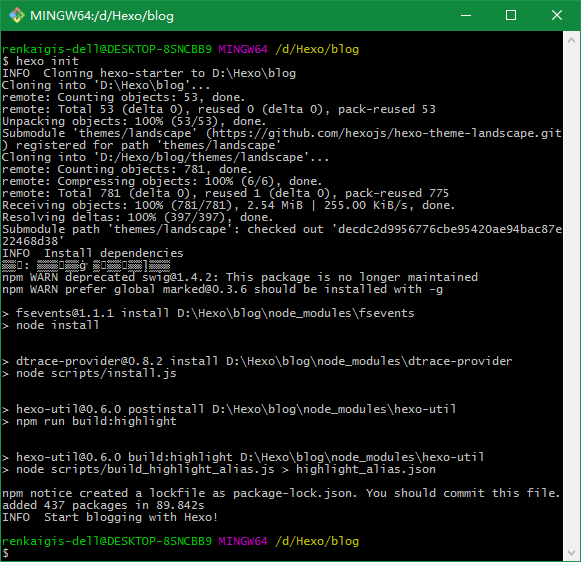Click the 'hexo-util@0.6.0 postinstall' line
Image resolution: width=581 pixels, height=562 pixels.
tap(229, 409)
